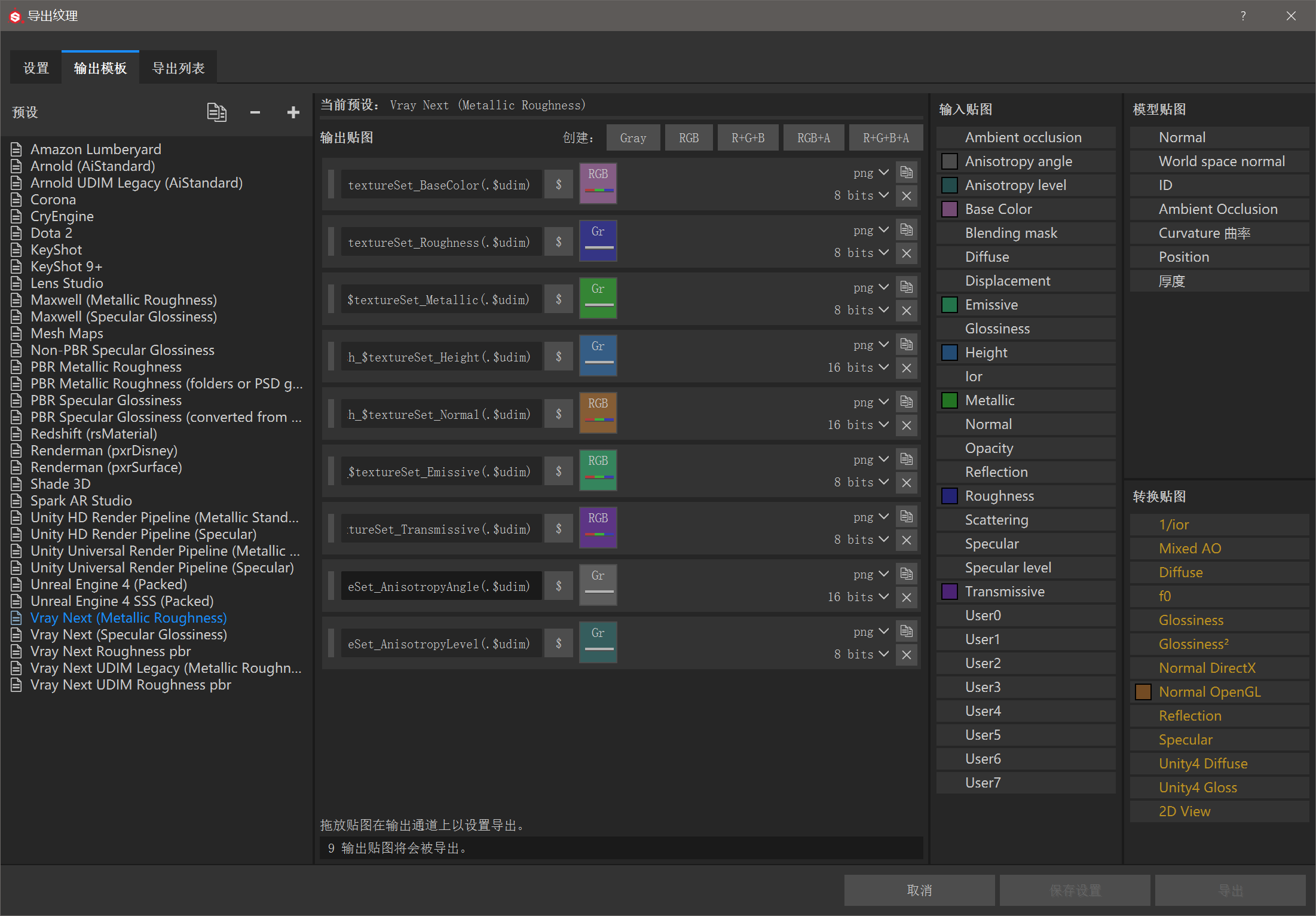Select Anisotropy angle in input maps
The height and width of the screenshot is (916, 1316).
tap(1026, 161)
